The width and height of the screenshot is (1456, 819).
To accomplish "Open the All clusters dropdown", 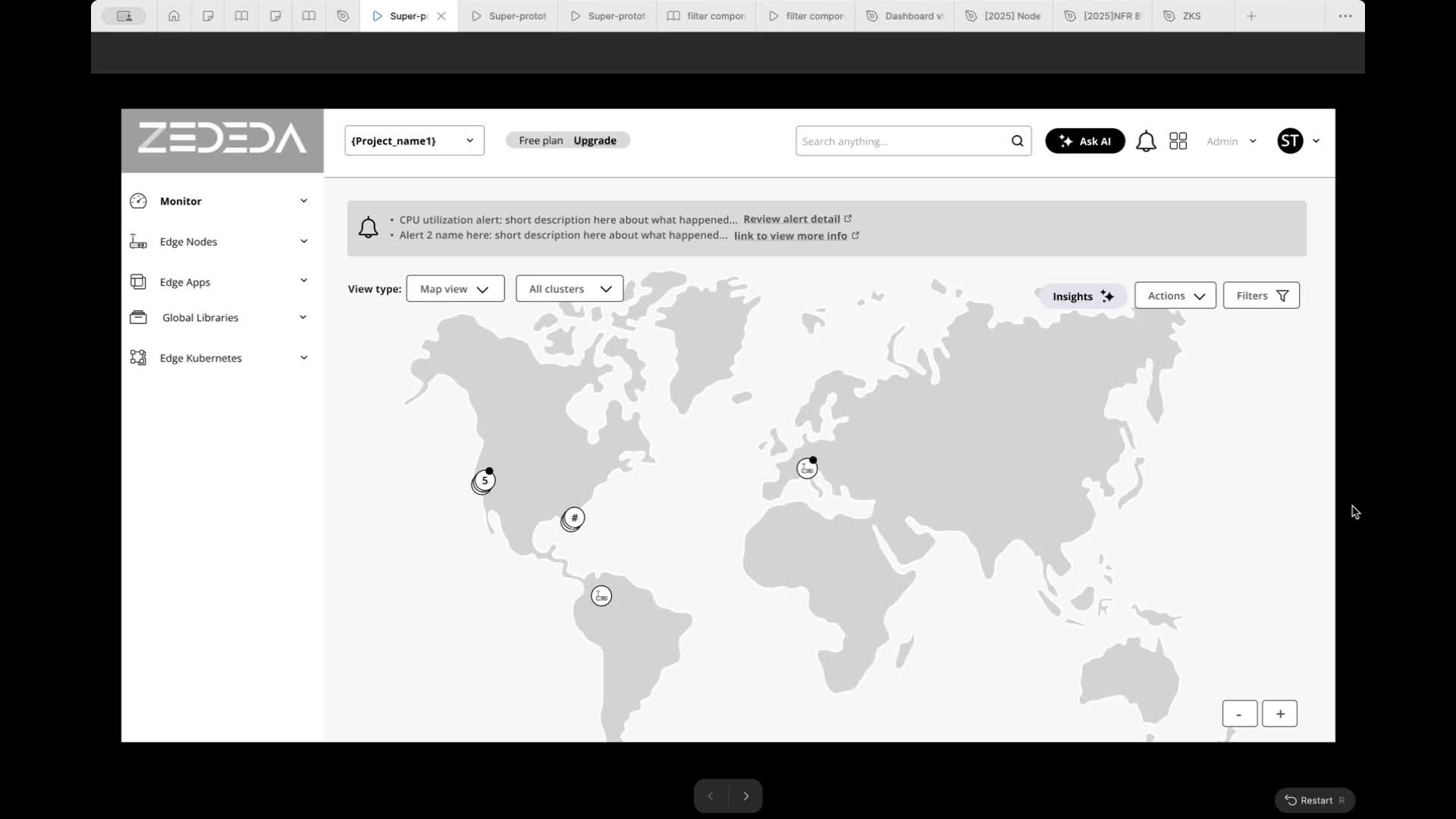I will (x=570, y=289).
